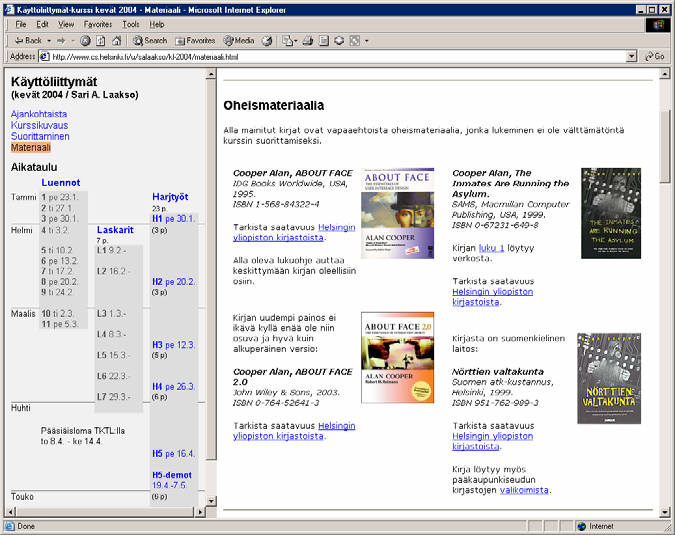
Task: Go to the Home page icon
Action: 116,40
